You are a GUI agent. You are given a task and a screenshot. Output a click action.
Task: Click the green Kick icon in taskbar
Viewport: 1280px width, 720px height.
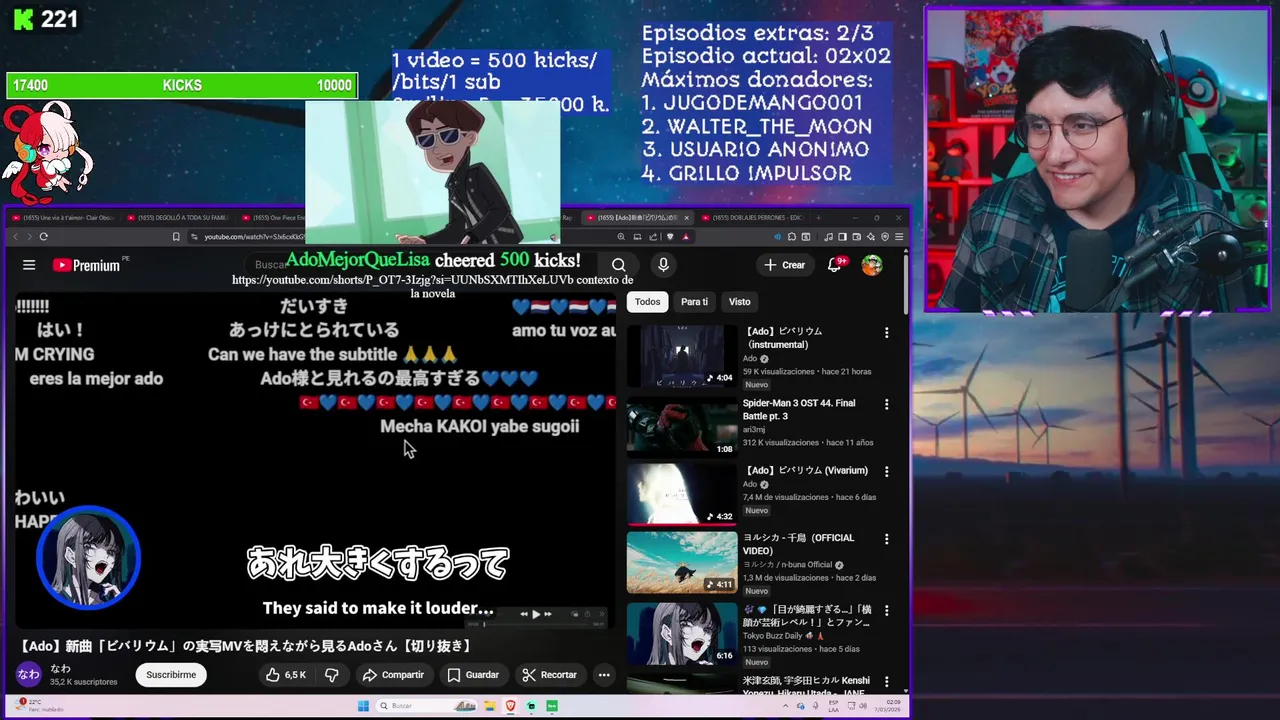pyautogui.click(x=552, y=706)
